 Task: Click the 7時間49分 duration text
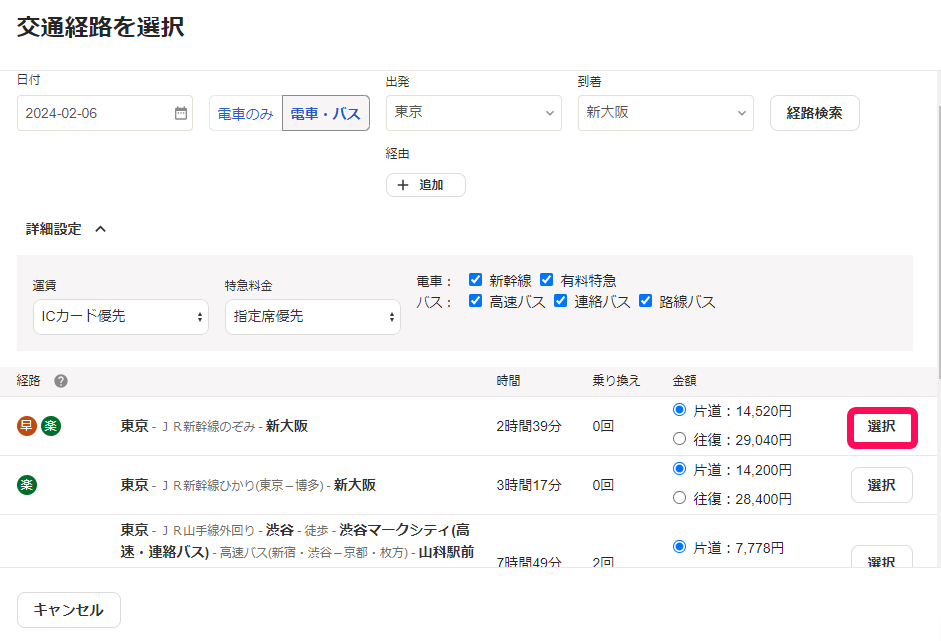[529, 562]
